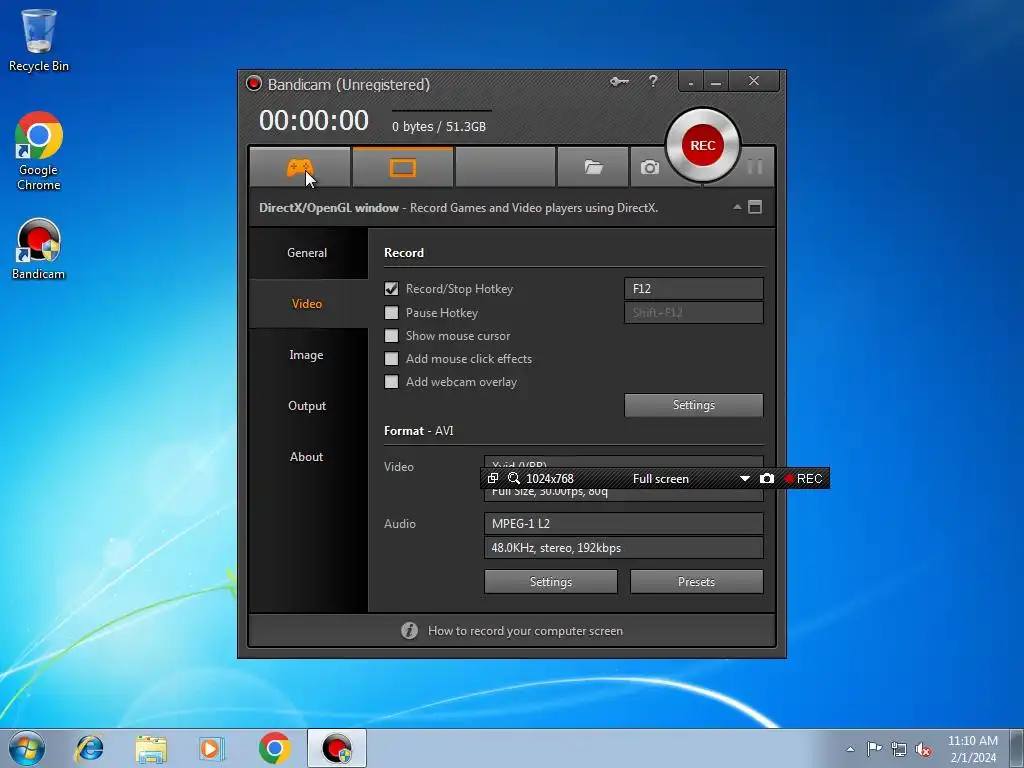Open the Full screen dropdown arrow
This screenshot has width=1024, height=768.
coord(744,479)
